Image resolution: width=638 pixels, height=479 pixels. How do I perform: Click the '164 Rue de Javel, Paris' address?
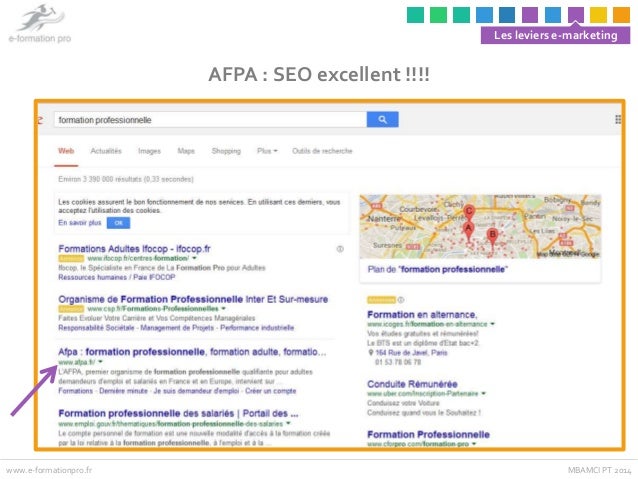tap(411, 353)
